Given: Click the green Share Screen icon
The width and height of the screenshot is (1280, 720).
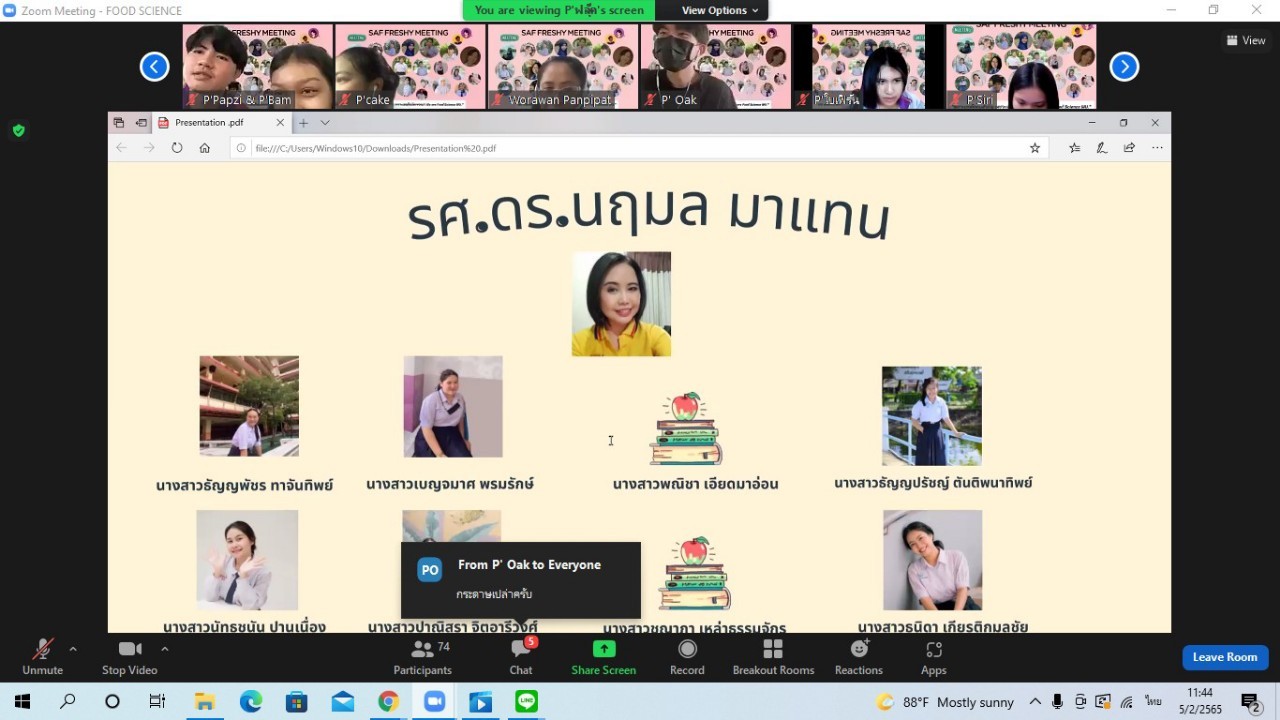Looking at the screenshot, I should (603, 649).
